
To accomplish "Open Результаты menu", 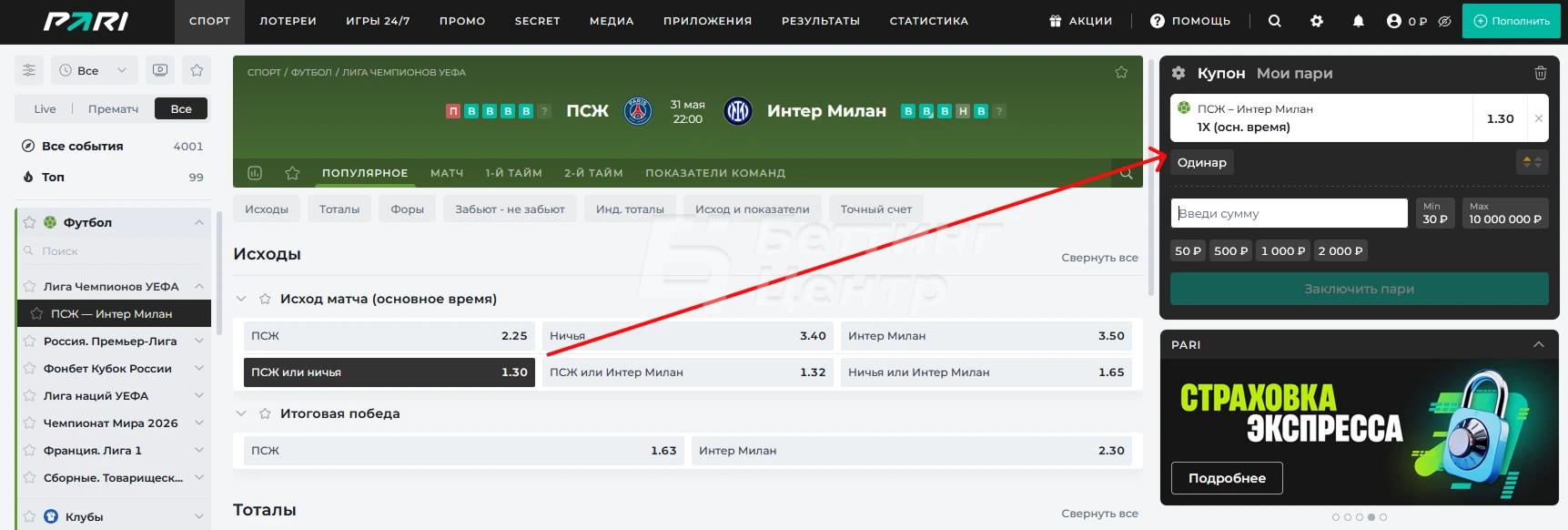I will tap(820, 21).
